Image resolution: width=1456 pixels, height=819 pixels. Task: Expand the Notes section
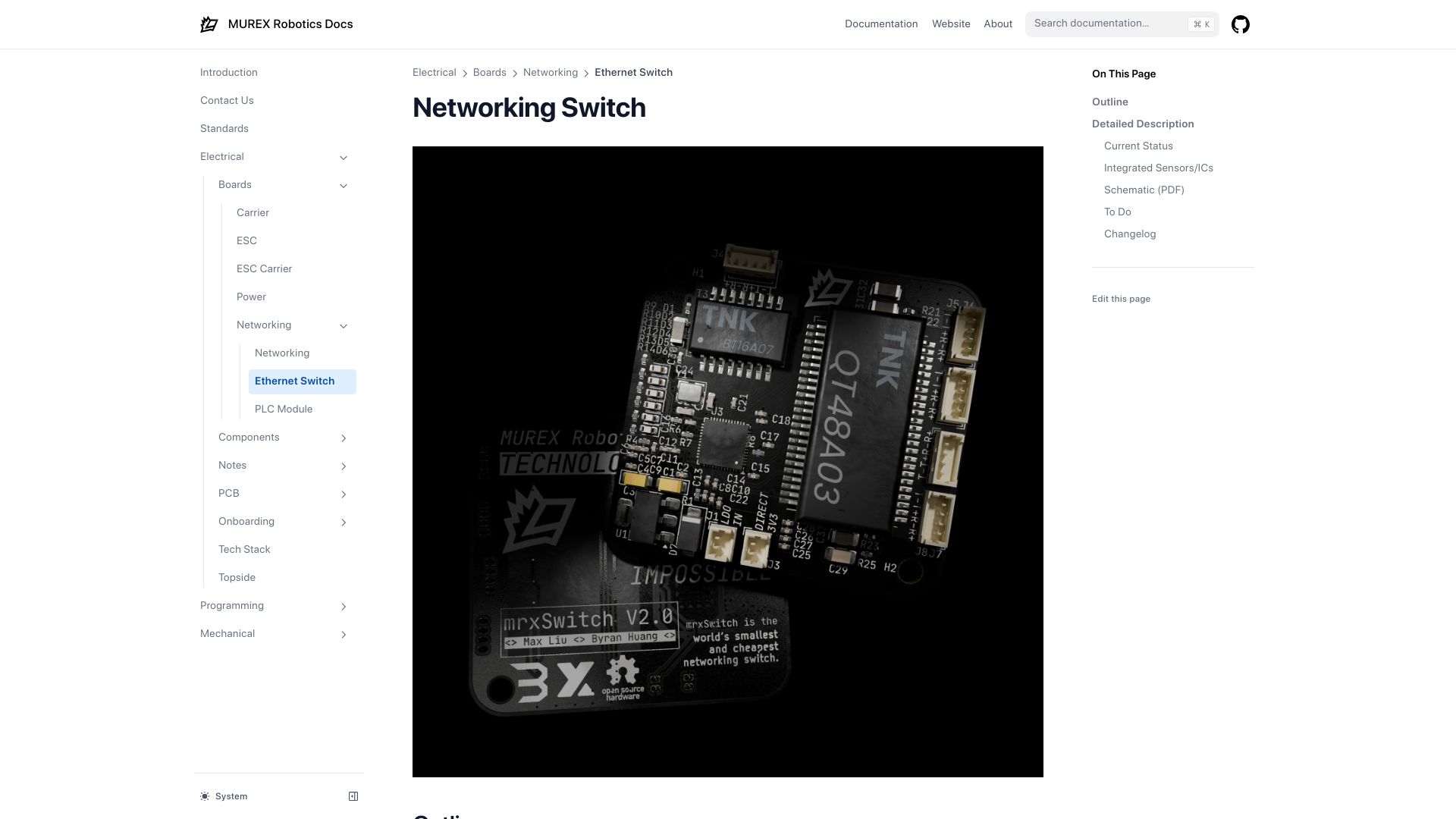pyautogui.click(x=344, y=466)
